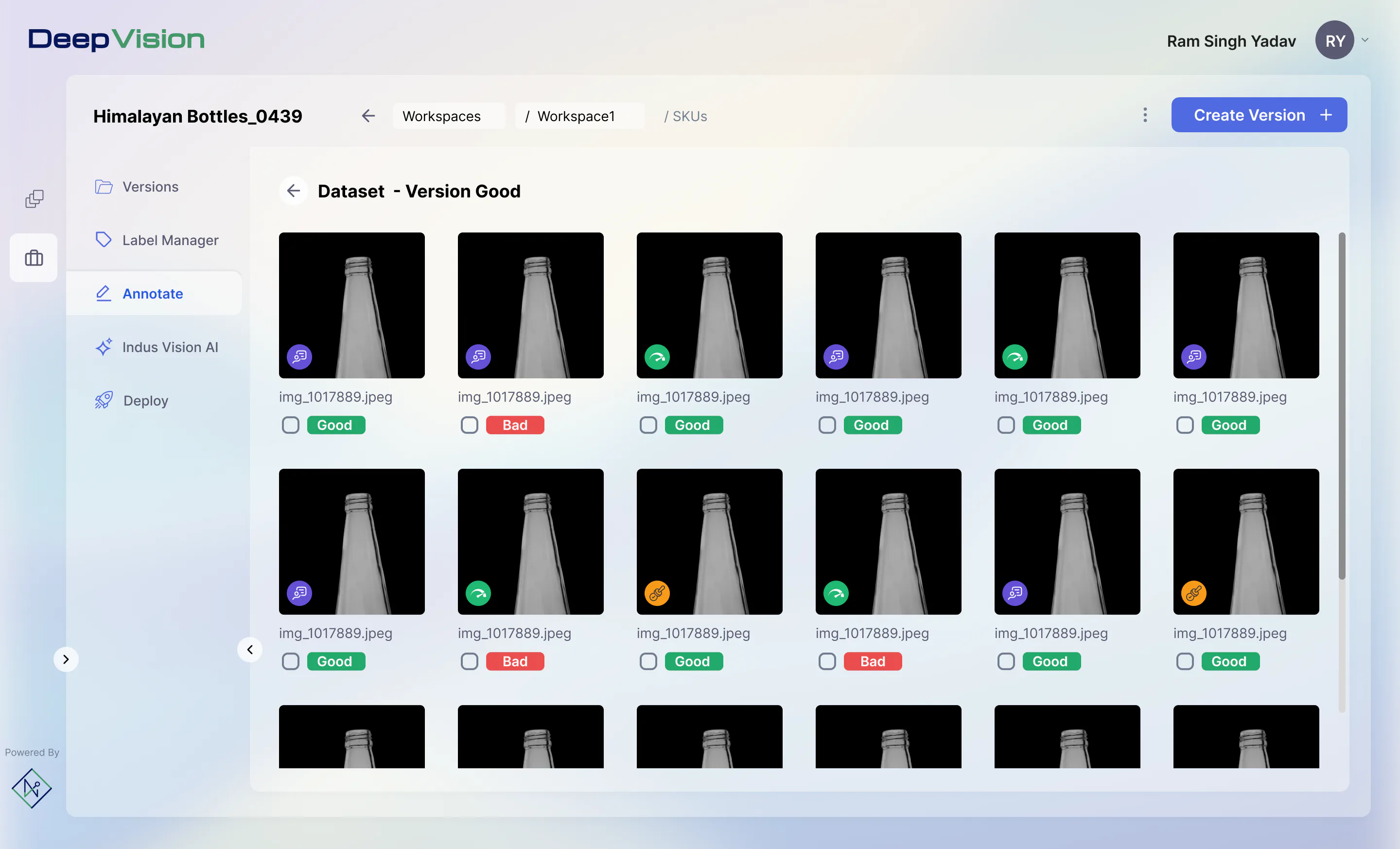Select the briefcase icon in left rail
The image size is (1400, 849).
coord(34,257)
